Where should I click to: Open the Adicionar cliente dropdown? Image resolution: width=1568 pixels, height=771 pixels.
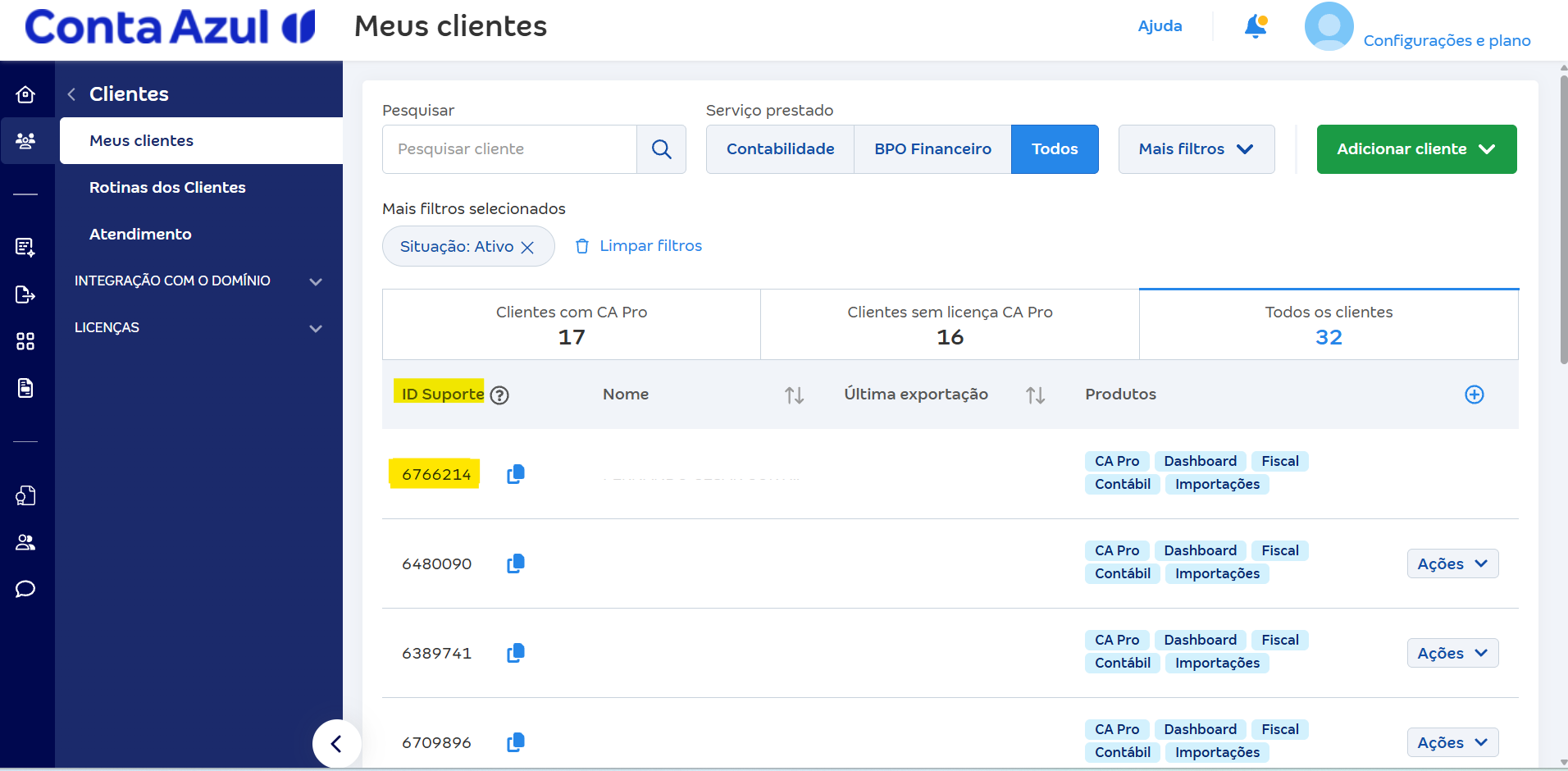(x=1416, y=149)
